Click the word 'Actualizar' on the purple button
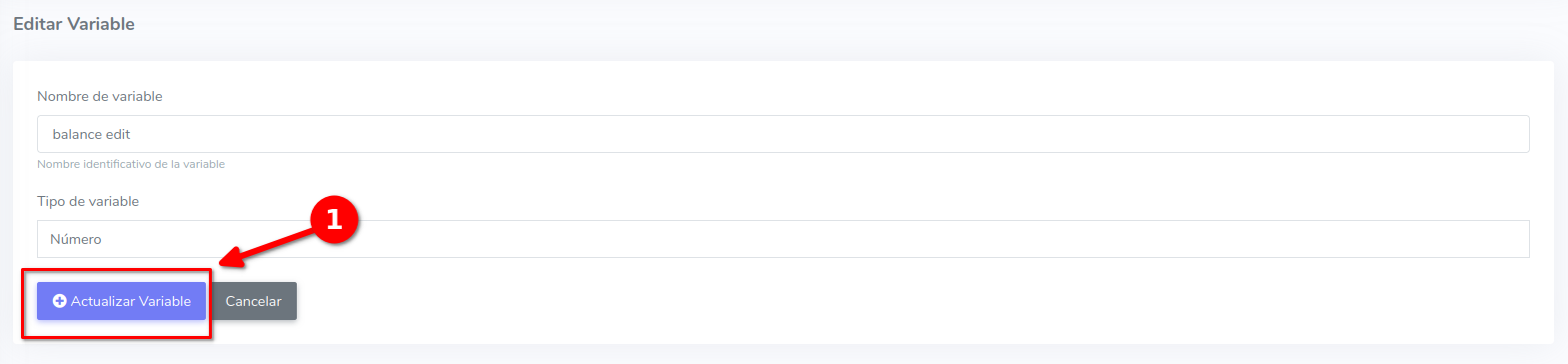This screenshot has width=1568, height=364. [x=103, y=301]
